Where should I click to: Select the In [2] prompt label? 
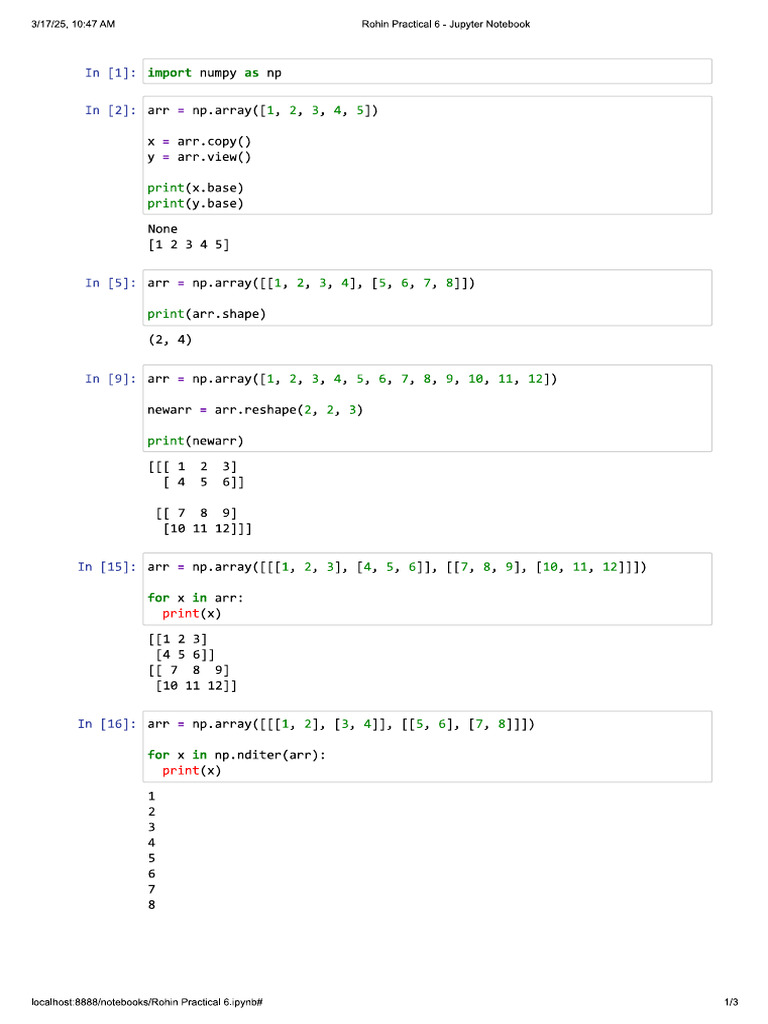110,110
